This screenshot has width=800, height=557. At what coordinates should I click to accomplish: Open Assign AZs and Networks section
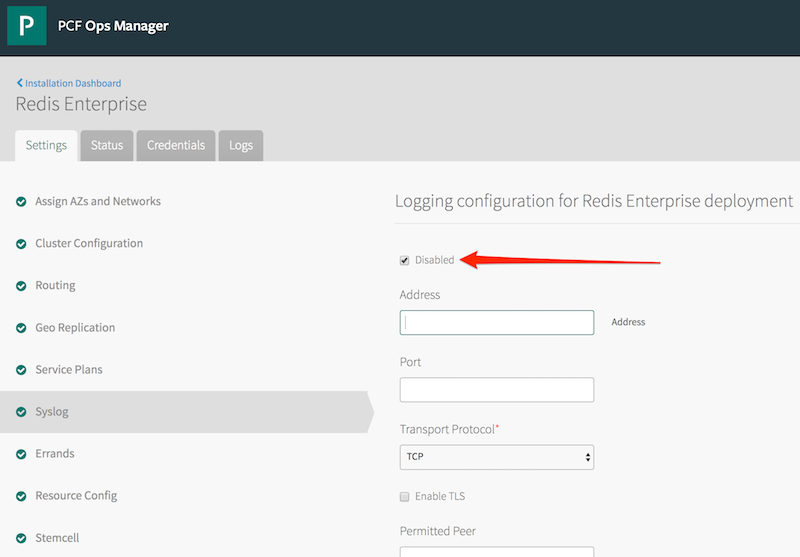98,202
